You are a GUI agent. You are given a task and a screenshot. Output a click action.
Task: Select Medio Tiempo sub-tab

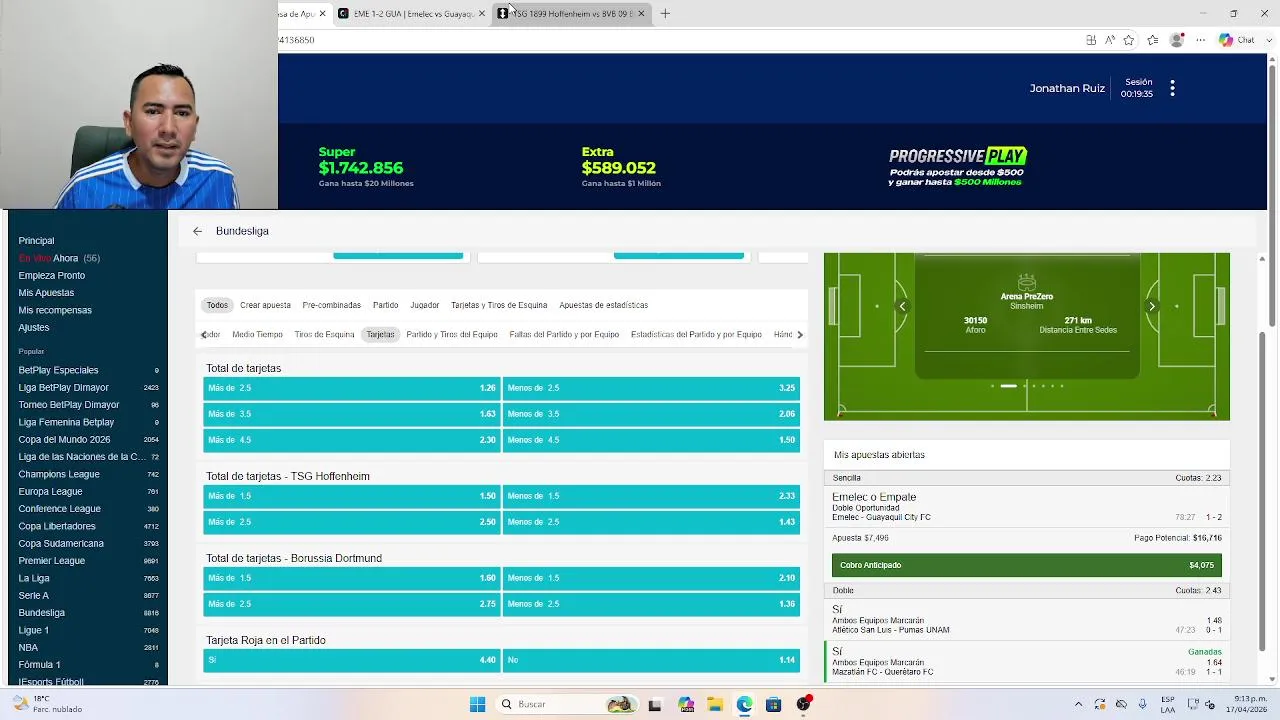(257, 334)
